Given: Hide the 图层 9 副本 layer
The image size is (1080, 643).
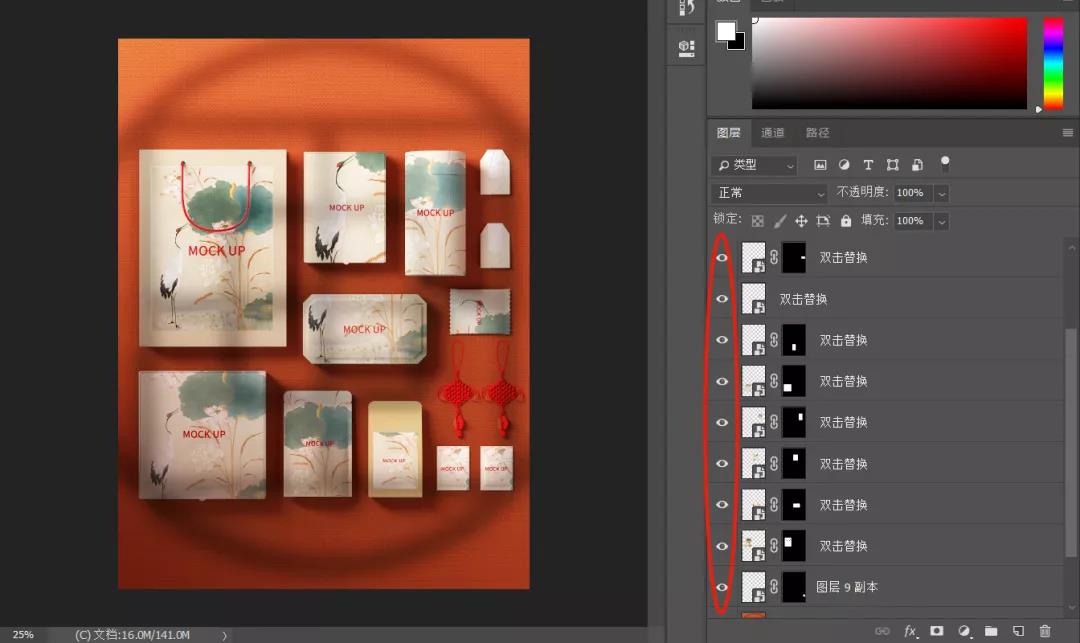Looking at the screenshot, I should coord(722,587).
